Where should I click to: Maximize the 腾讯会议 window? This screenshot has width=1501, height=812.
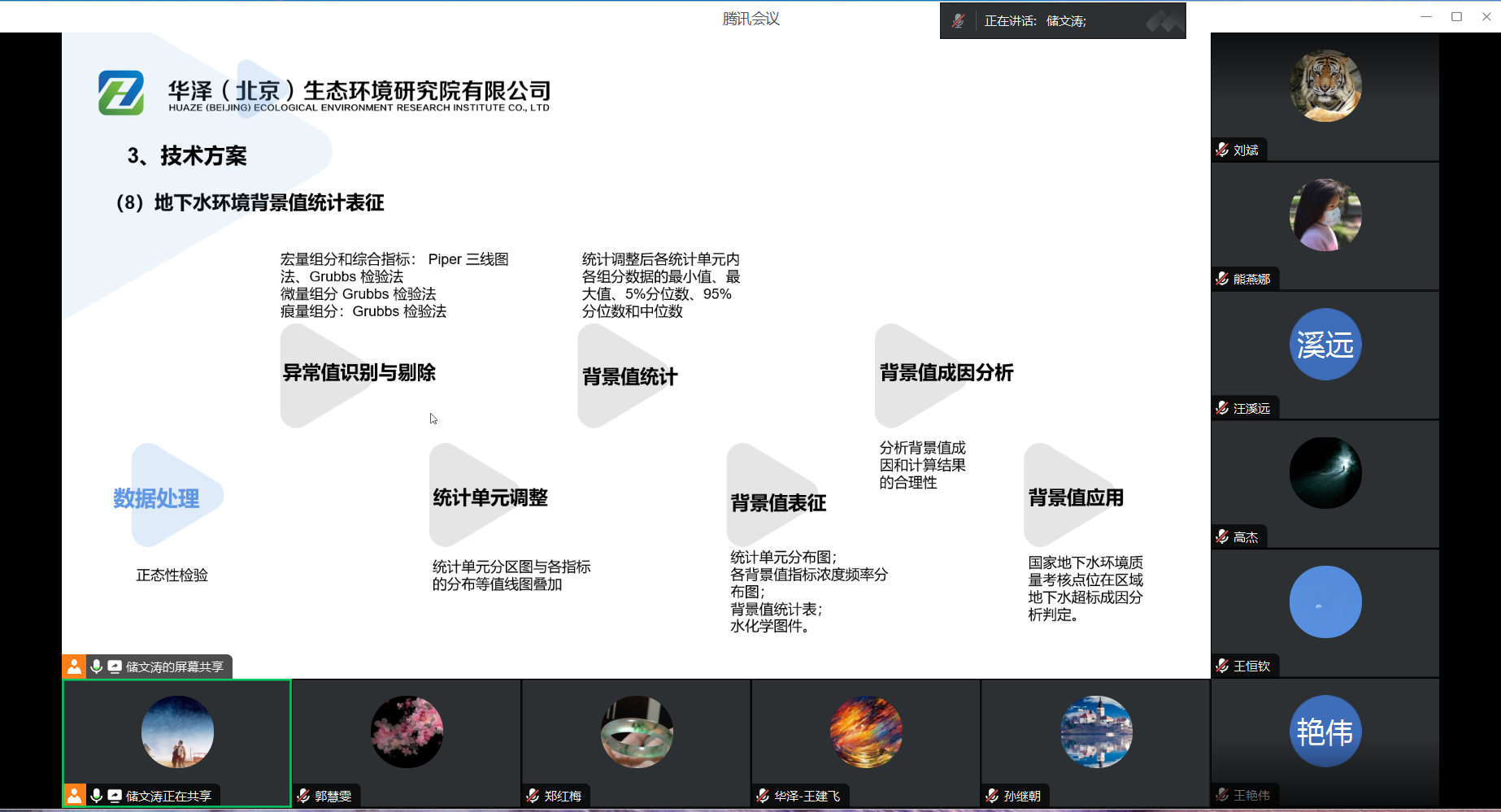coord(1456,16)
